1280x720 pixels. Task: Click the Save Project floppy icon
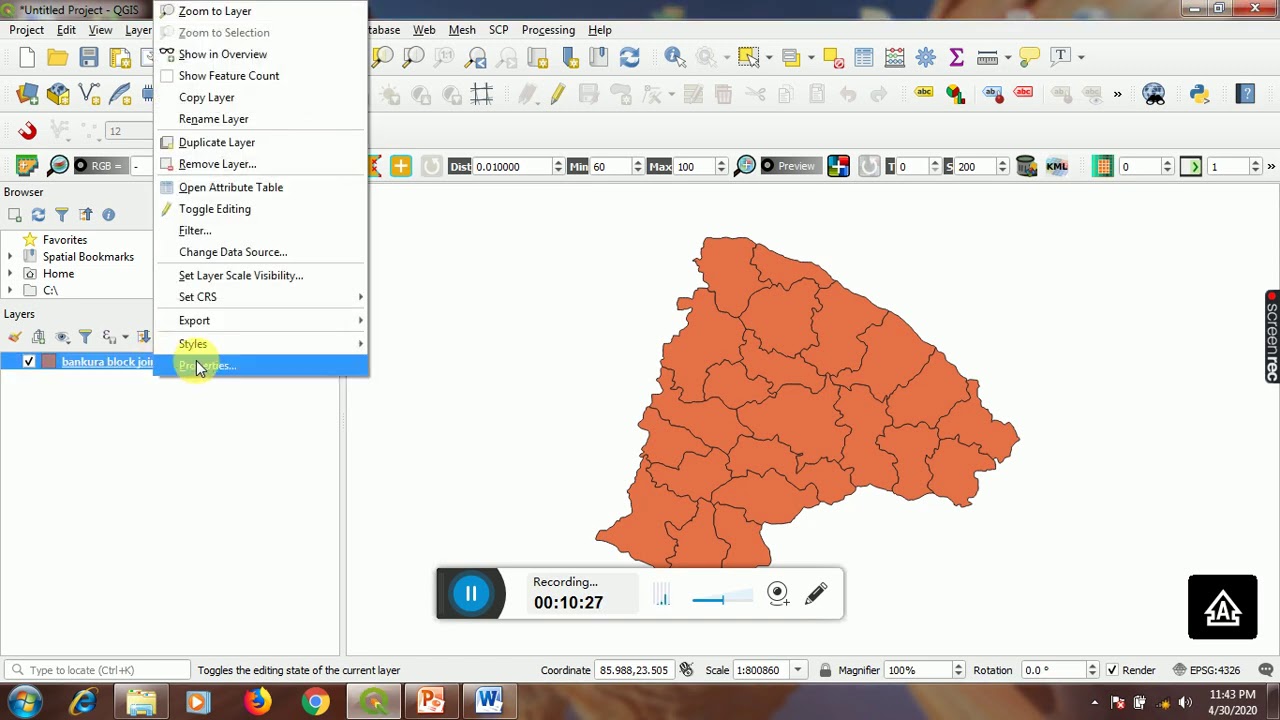coord(89,57)
